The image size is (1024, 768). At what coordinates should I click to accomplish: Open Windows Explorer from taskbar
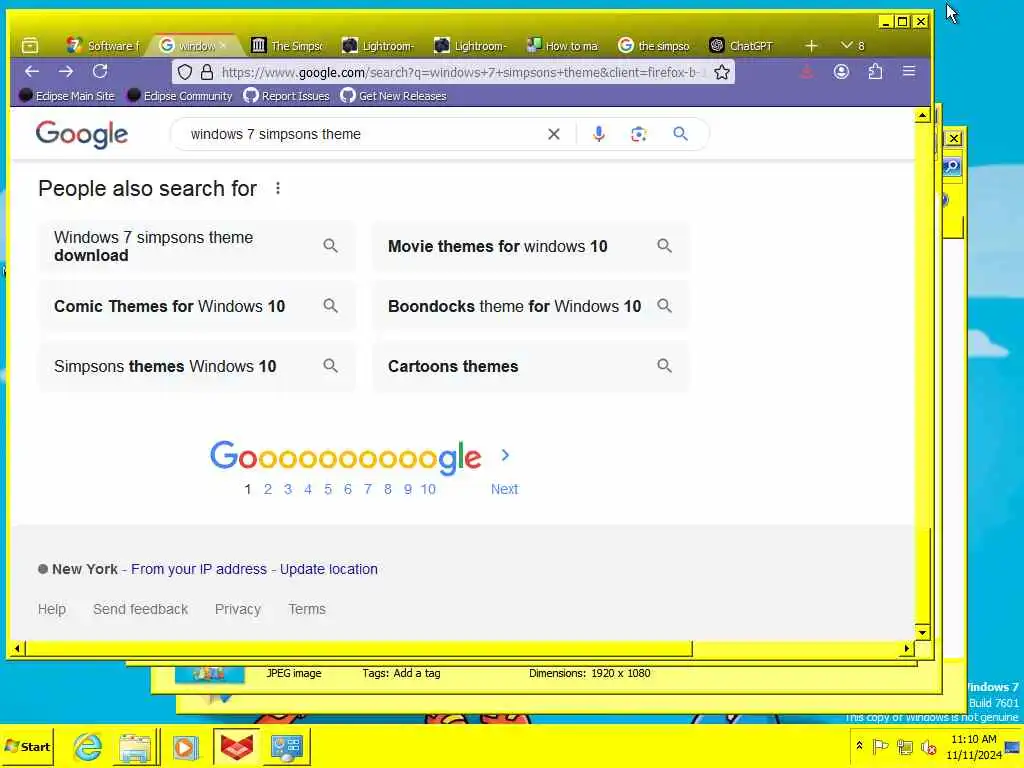tap(135, 747)
